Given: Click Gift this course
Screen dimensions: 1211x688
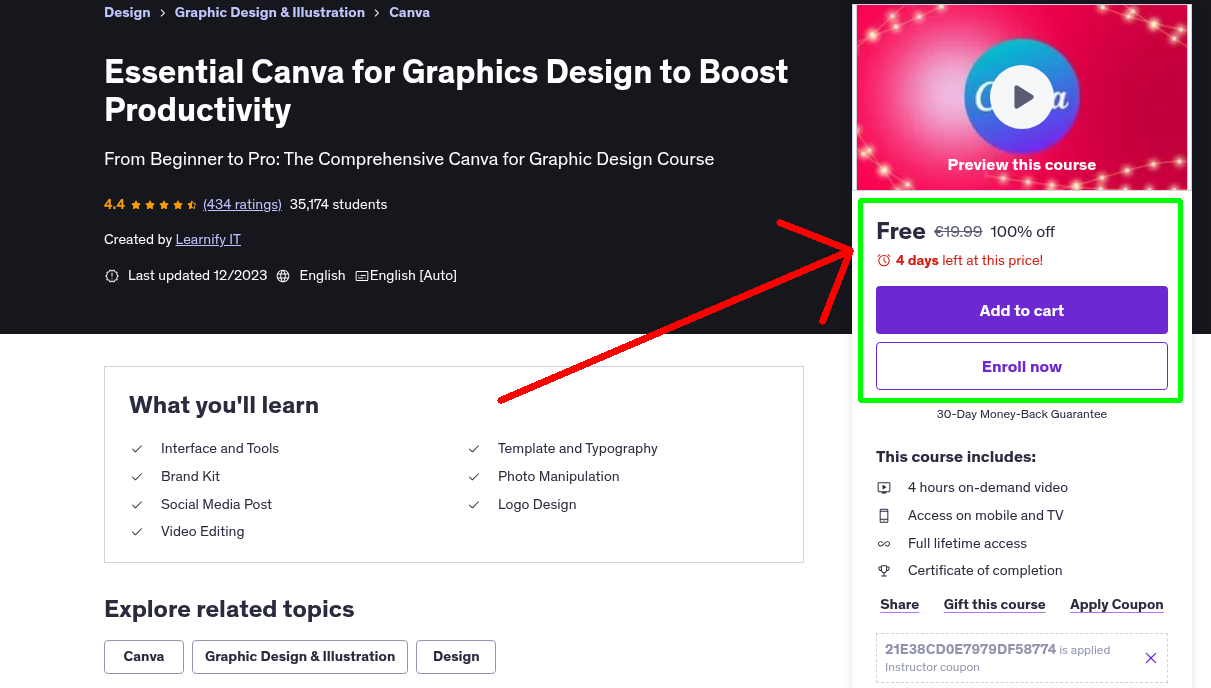Looking at the screenshot, I should tap(995, 605).
